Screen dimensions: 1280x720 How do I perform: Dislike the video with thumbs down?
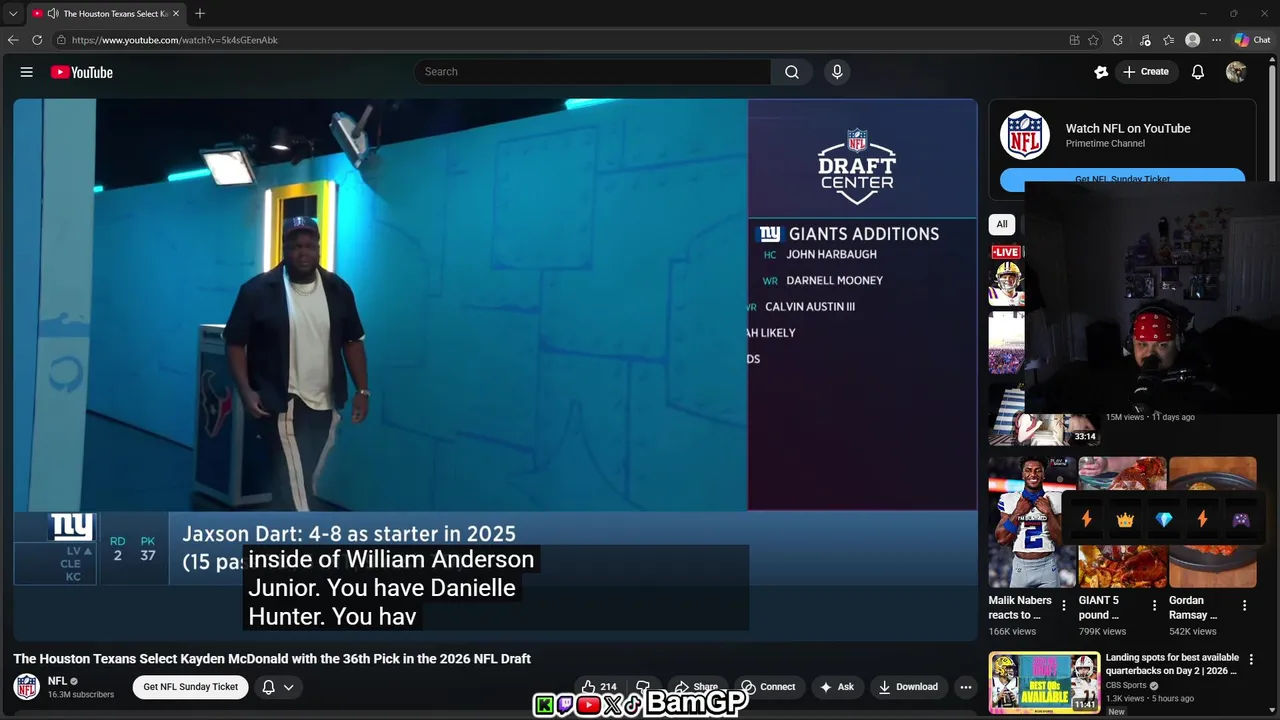click(643, 687)
